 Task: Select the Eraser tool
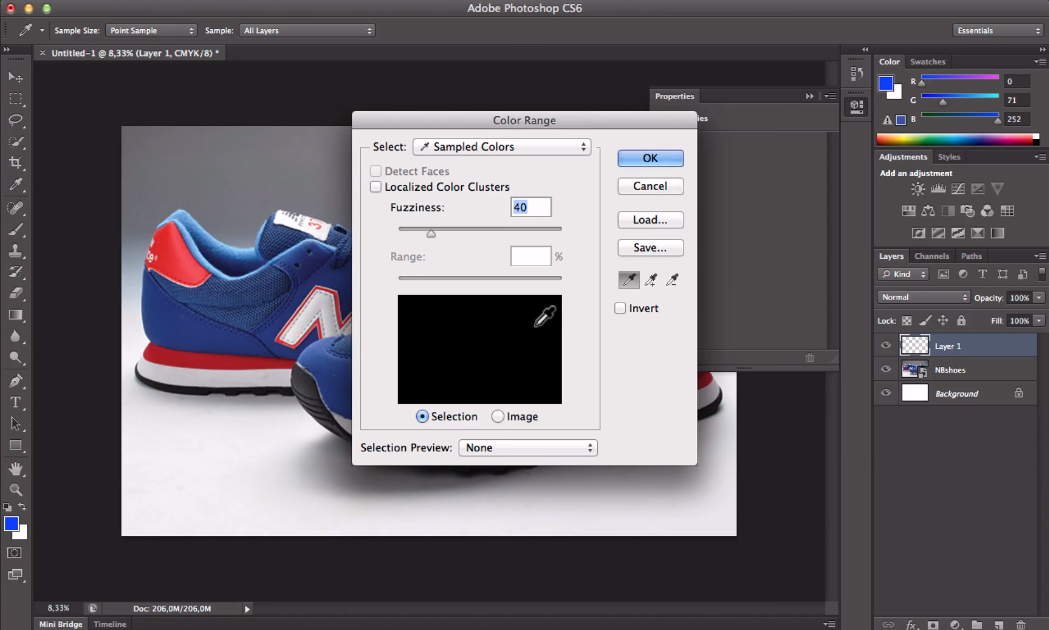[x=15, y=293]
